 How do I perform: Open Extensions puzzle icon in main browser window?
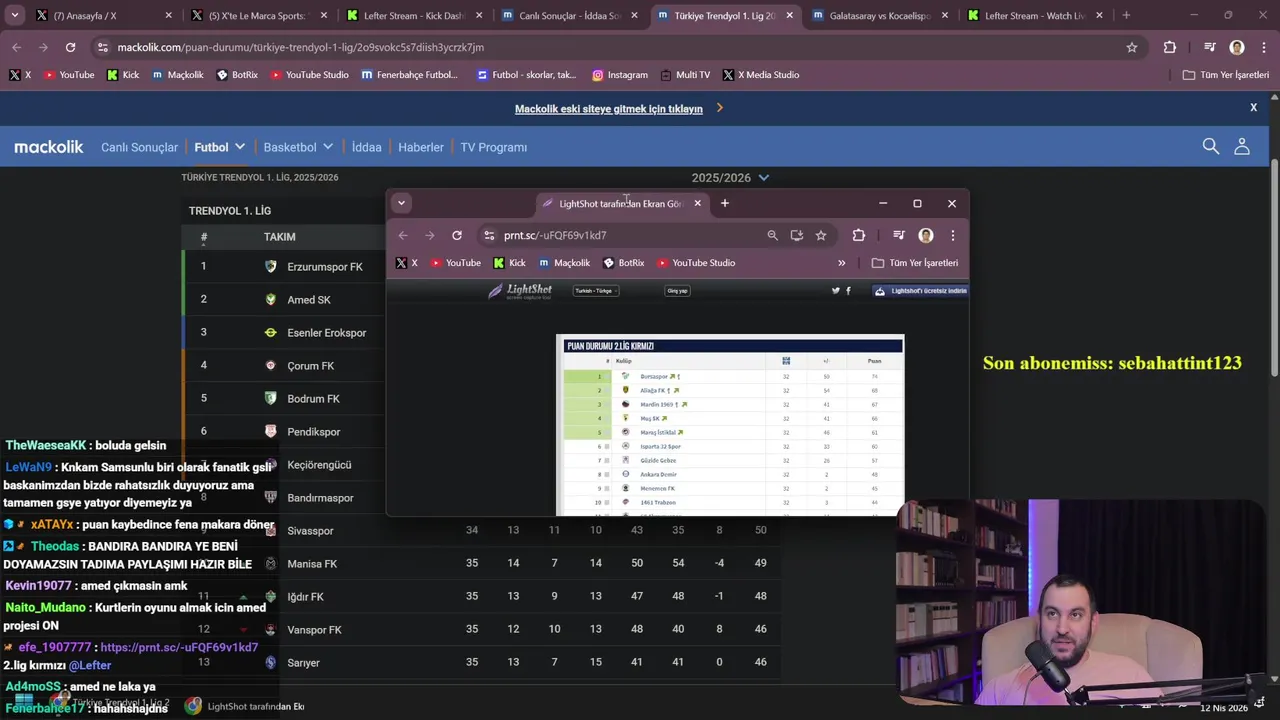tap(1170, 47)
